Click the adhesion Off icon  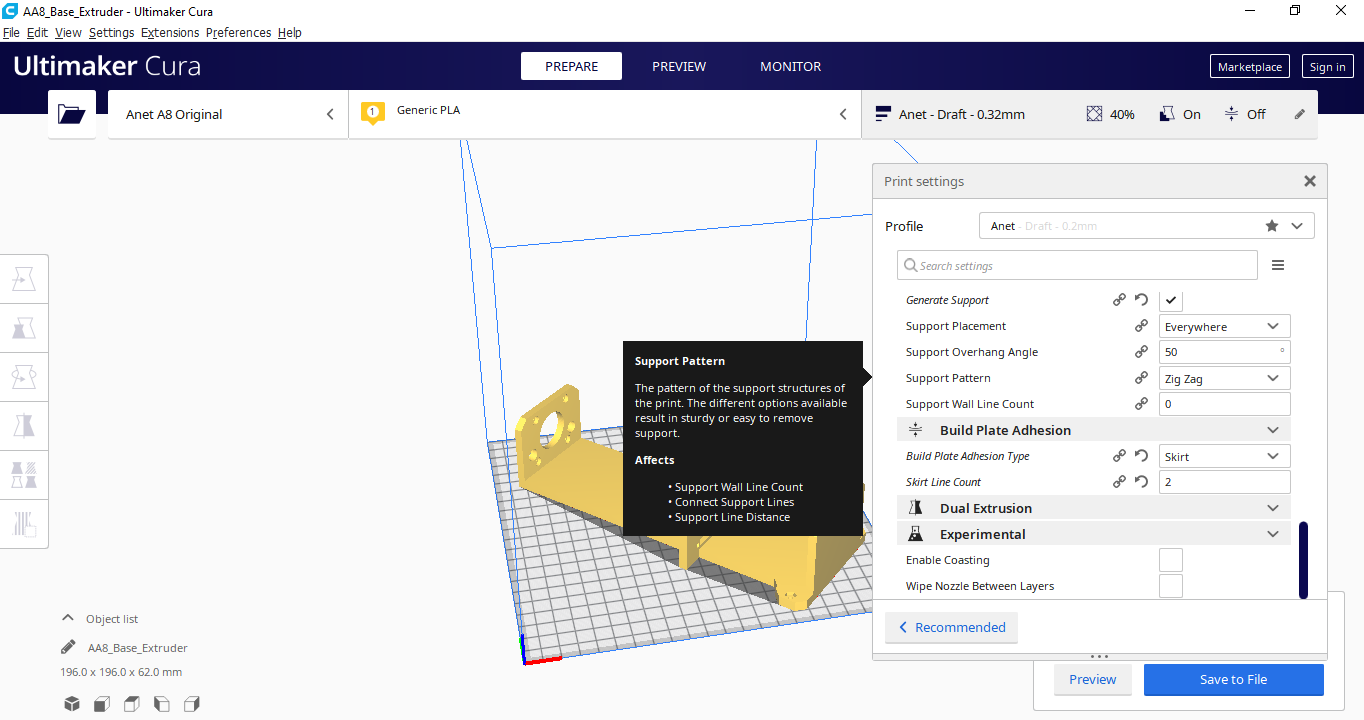(1231, 114)
